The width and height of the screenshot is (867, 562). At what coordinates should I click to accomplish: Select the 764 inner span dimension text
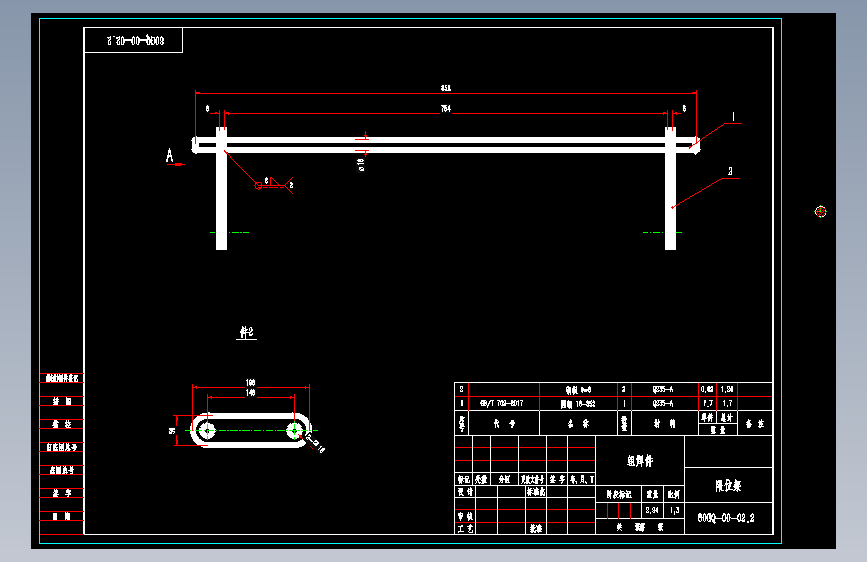(x=446, y=109)
